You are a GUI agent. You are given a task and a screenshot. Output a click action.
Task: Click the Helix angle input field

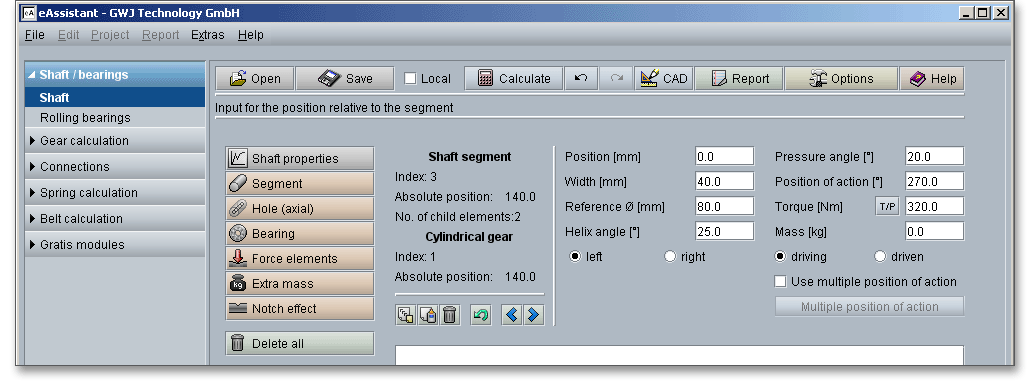[x=725, y=231]
